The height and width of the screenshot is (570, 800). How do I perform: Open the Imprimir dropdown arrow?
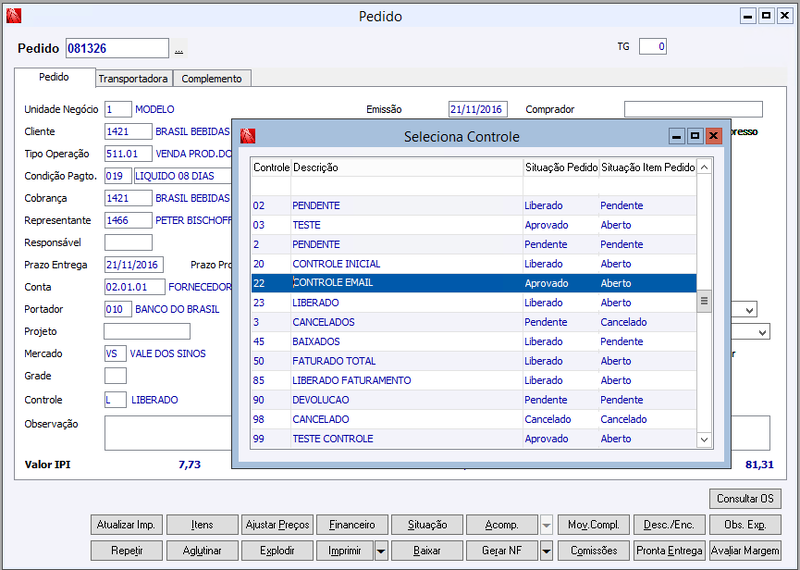381,551
